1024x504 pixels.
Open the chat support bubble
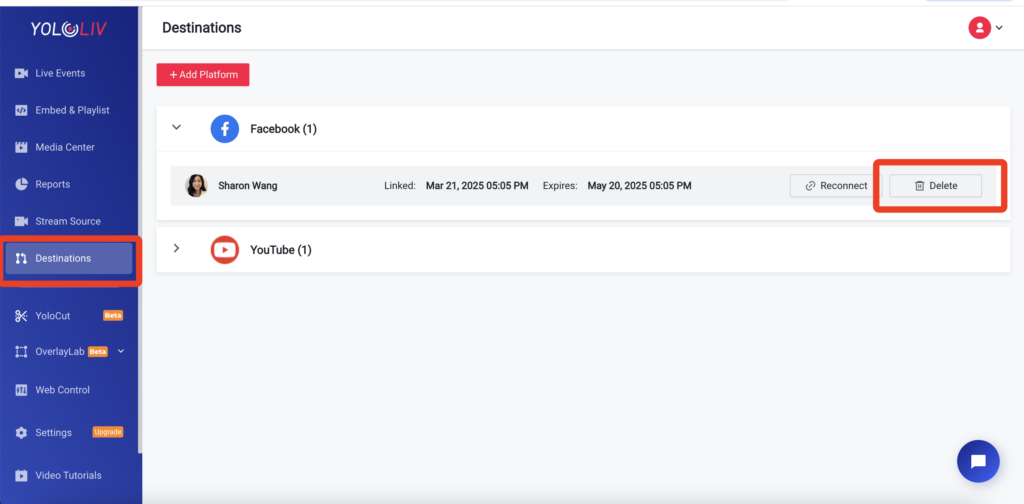pyautogui.click(x=978, y=462)
